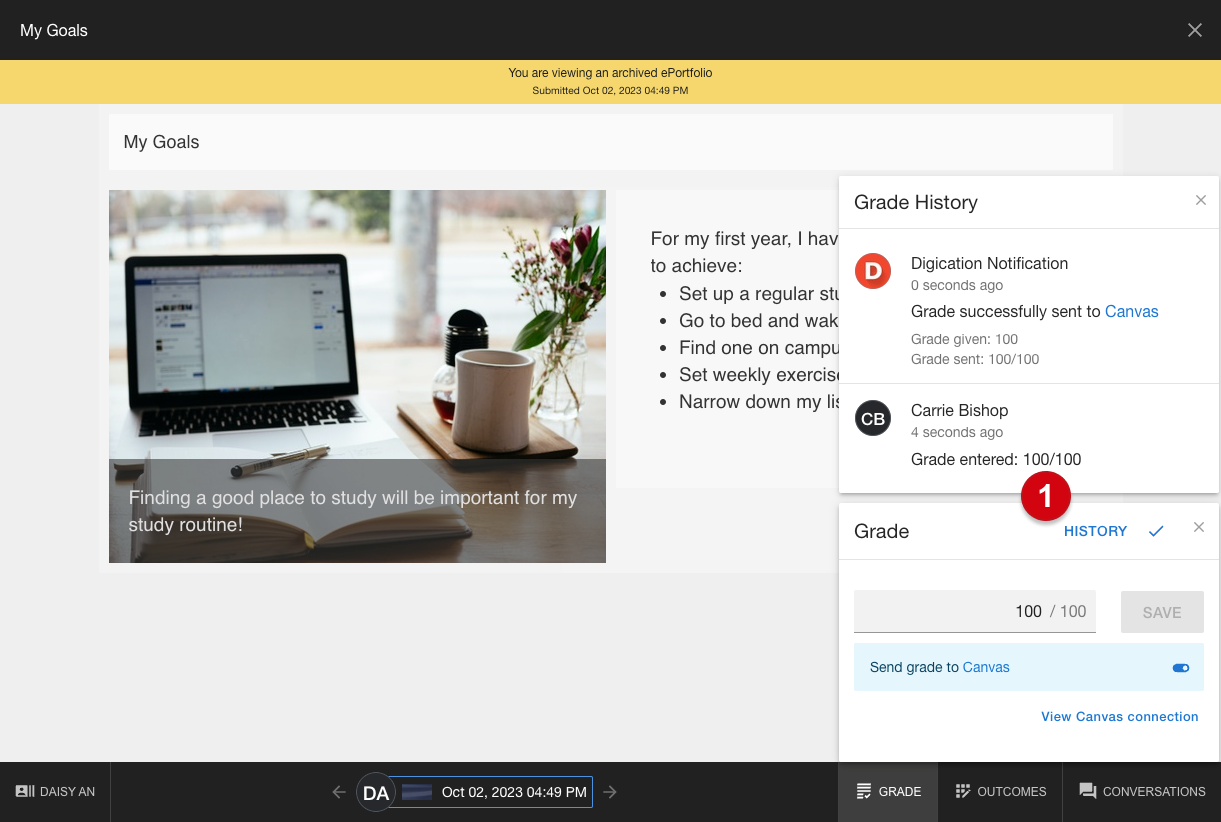The image size is (1221, 822).
Task: Click the DAISY AN student button
Action: click(55, 792)
